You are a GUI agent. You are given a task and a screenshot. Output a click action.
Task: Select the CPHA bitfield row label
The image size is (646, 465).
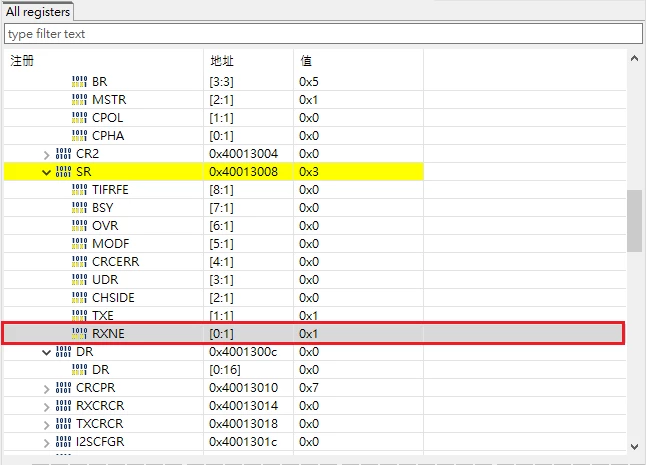[108, 136]
